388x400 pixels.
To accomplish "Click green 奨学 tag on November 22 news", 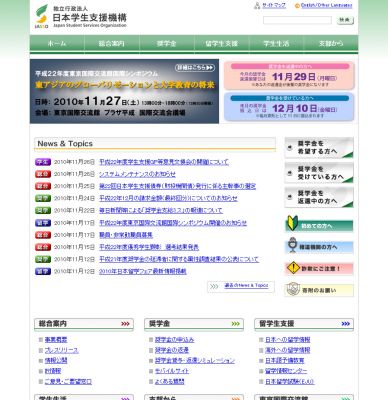I will (x=43, y=210).
